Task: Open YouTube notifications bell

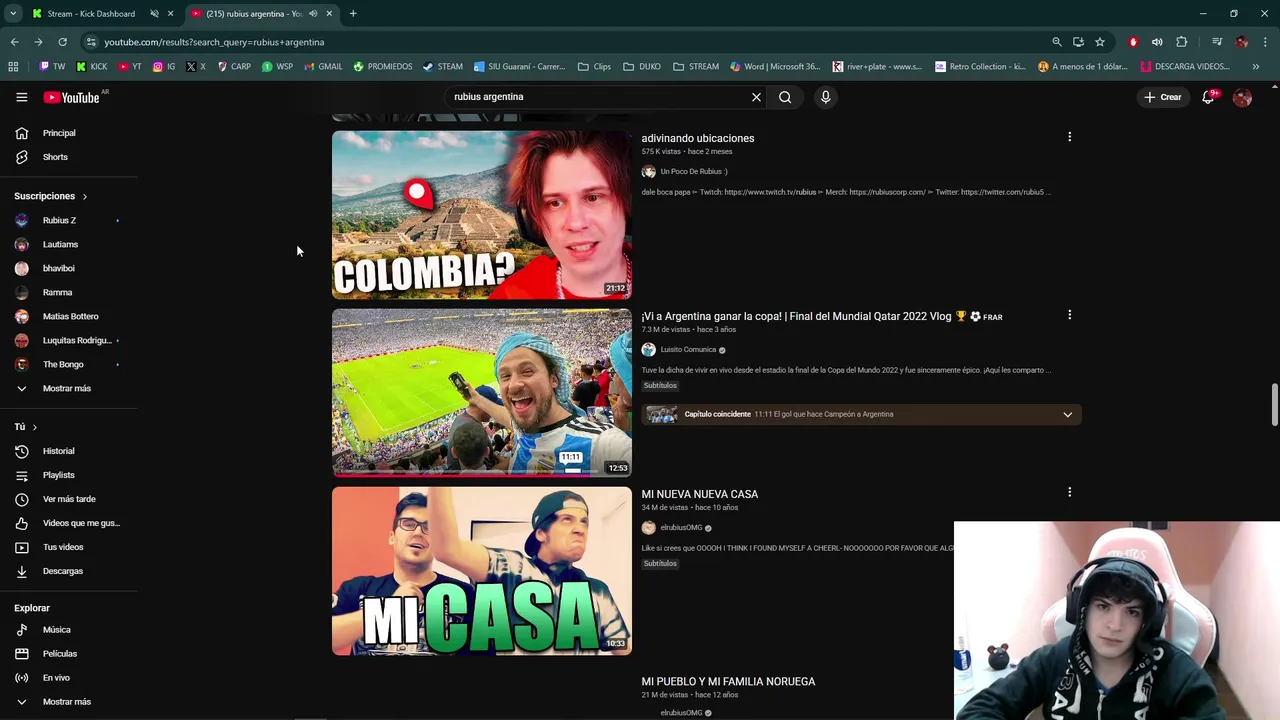Action: (x=1208, y=97)
